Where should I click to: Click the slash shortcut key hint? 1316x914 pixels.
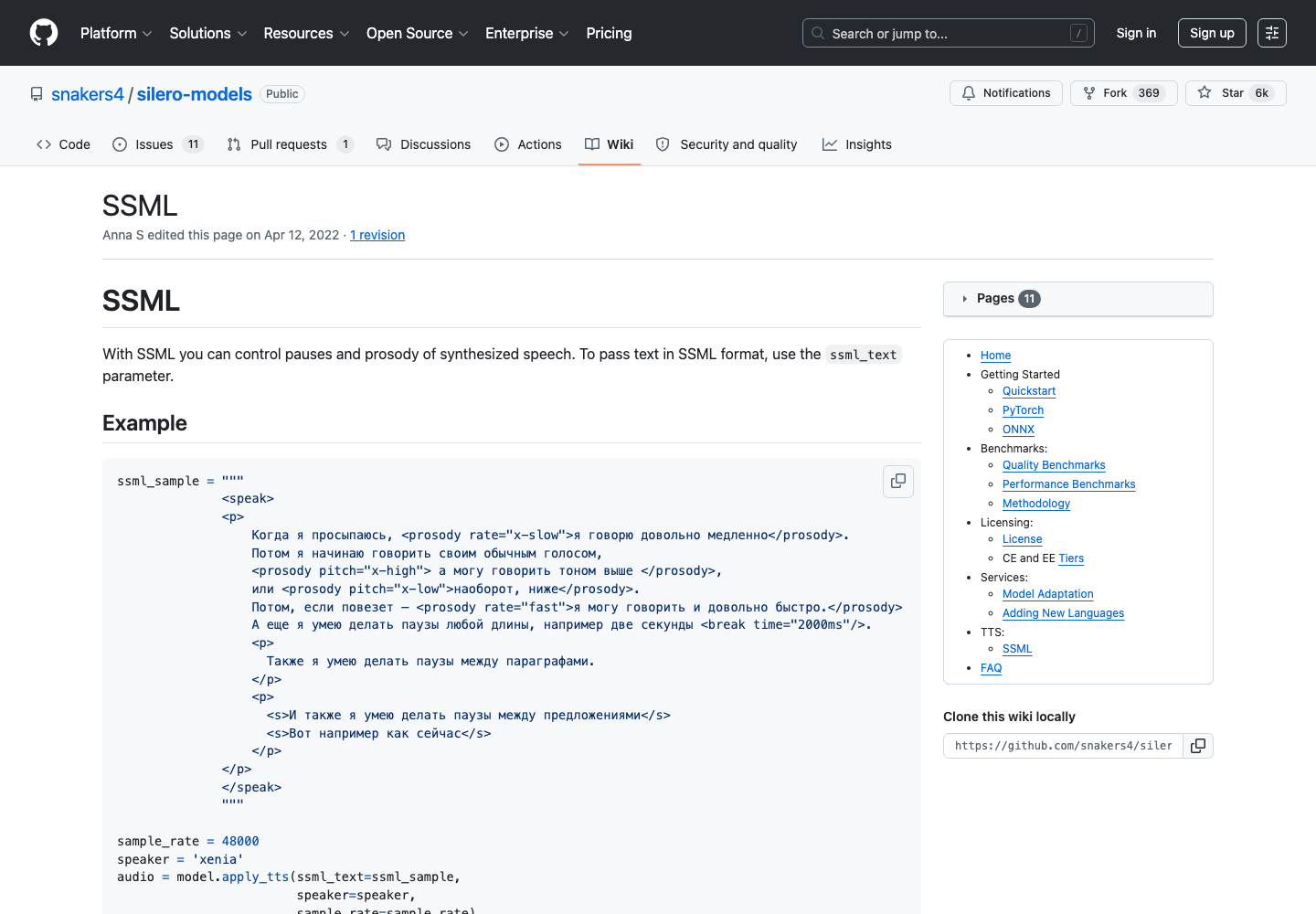click(1078, 33)
